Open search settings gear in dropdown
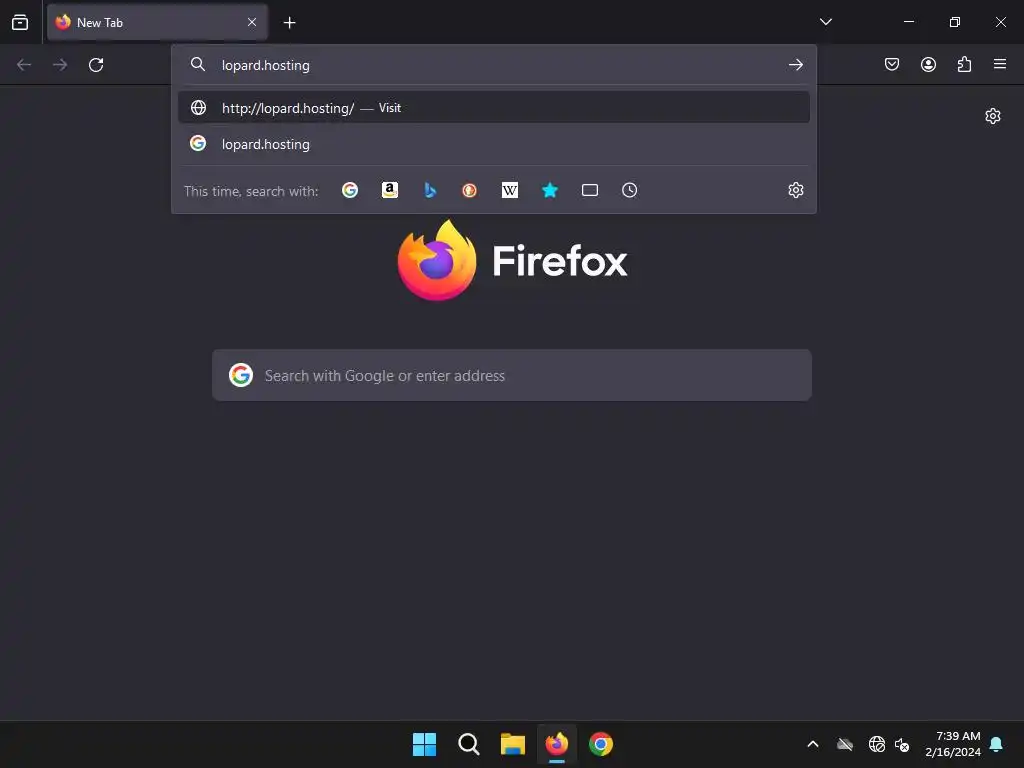 tap(795, 190)
